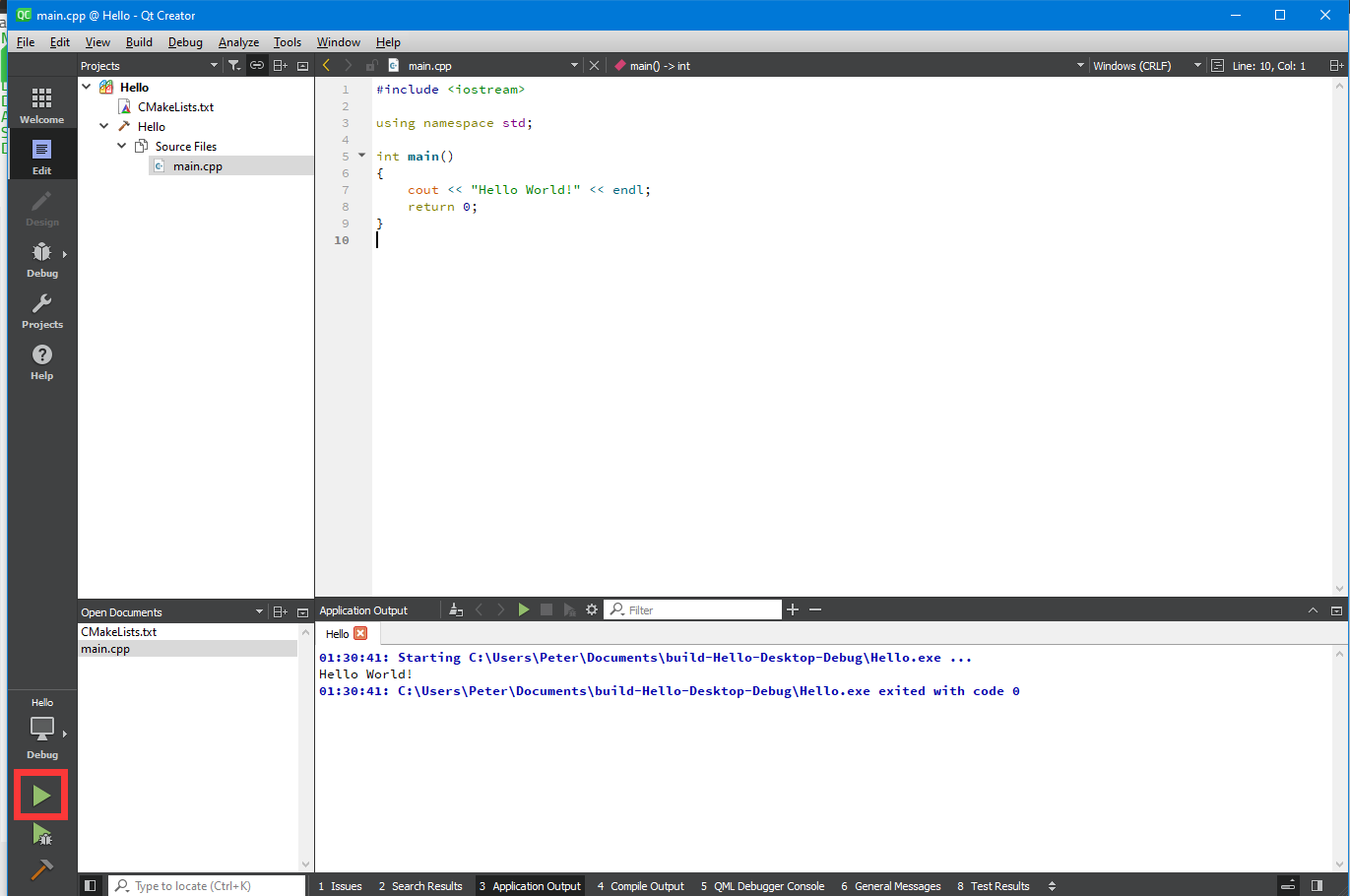This screenshot has width=1350, height=896.
Task: Collapse the Source Files folder
Action: click(122, 146)
